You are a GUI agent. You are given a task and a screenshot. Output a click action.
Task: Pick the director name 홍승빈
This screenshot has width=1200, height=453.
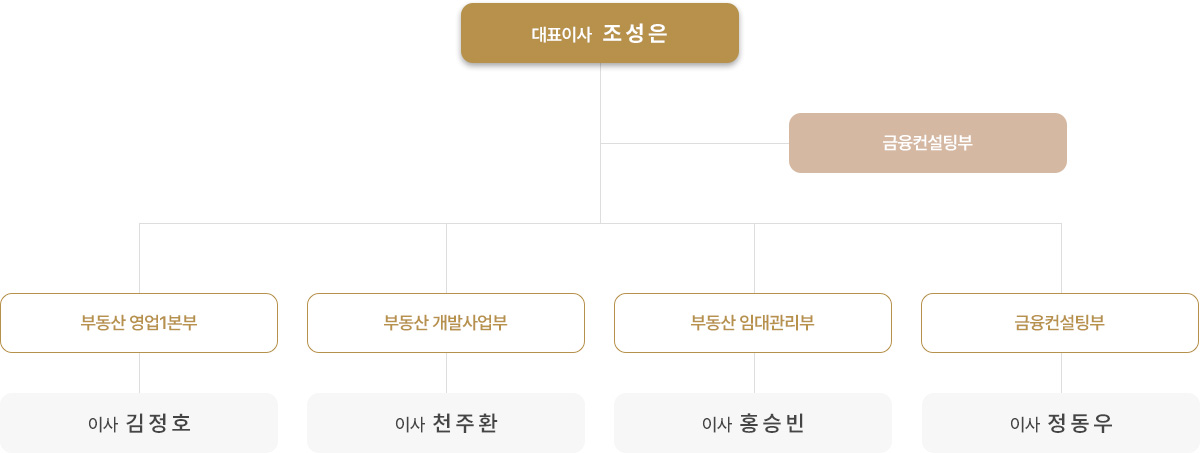coord(773,423)
